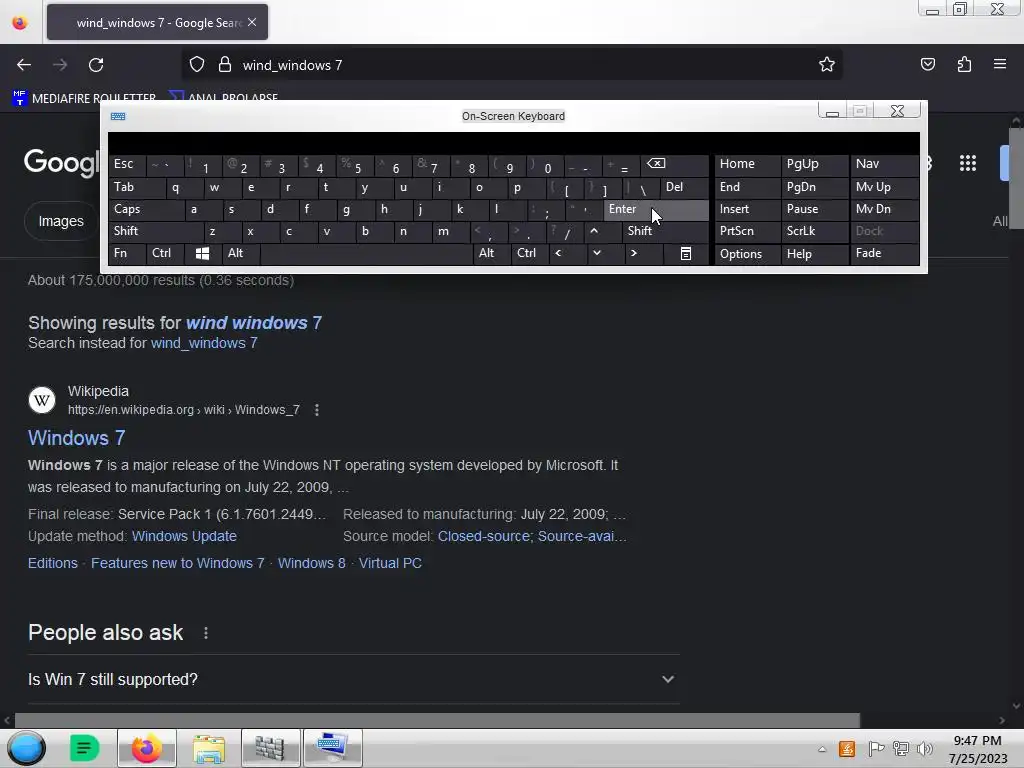
Task: Click the Firefox forward arrow button
Action: pyautogui.click(x=60, y=65)
